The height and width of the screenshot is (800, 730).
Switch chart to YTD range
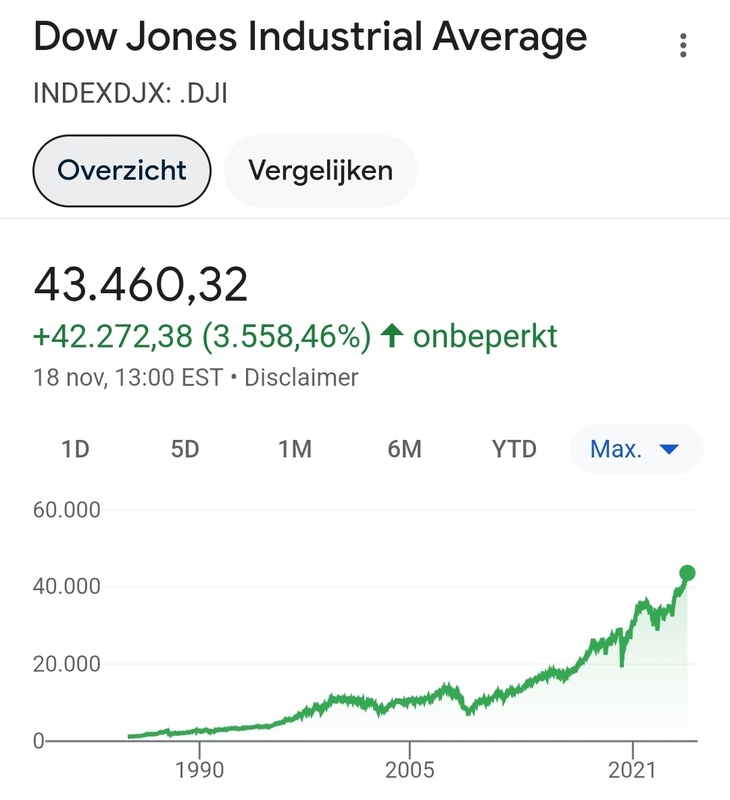tap(514, 449)
